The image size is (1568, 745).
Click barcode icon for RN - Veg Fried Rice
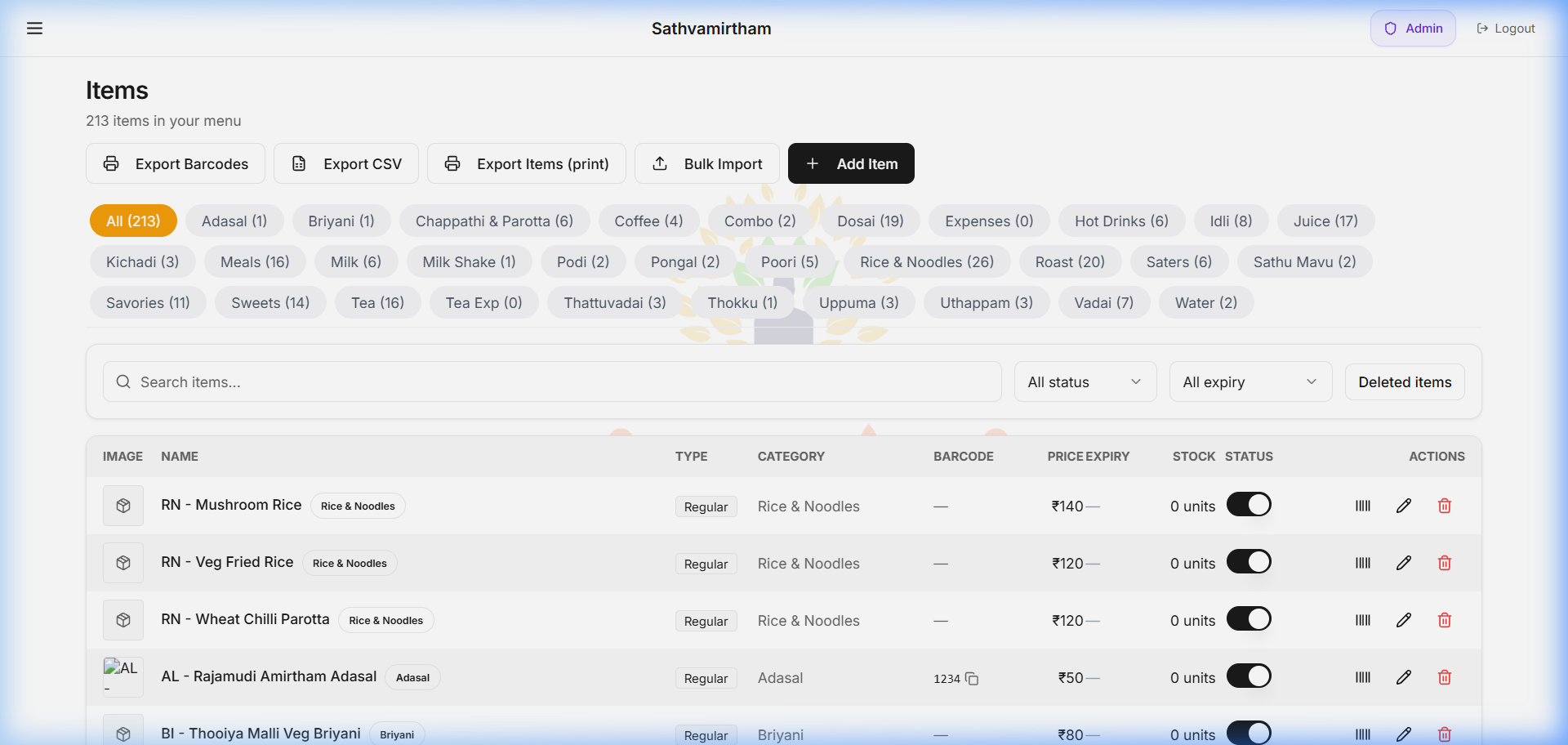1363,563
